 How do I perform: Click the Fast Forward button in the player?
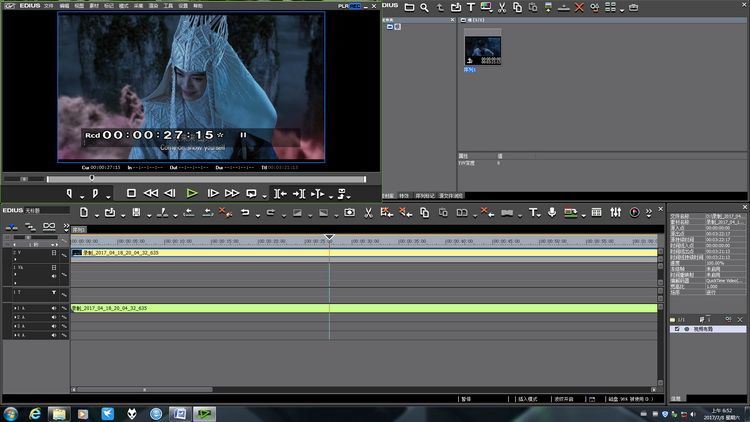click(232, 193)
